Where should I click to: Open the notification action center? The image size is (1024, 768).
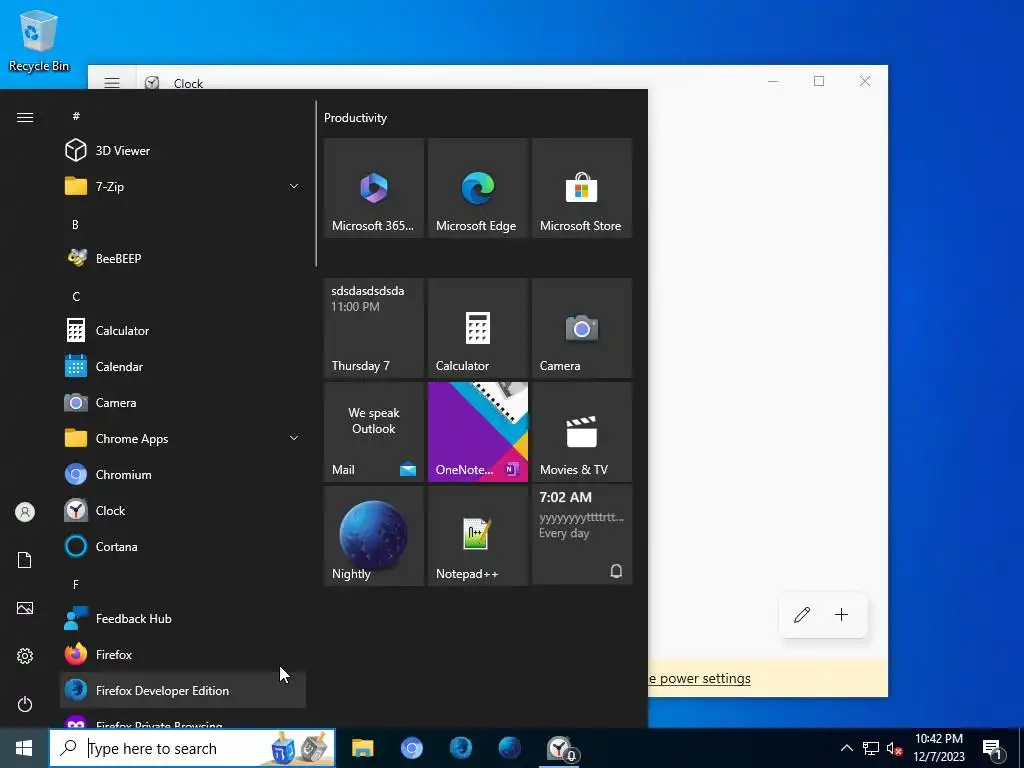coord(993,748)
